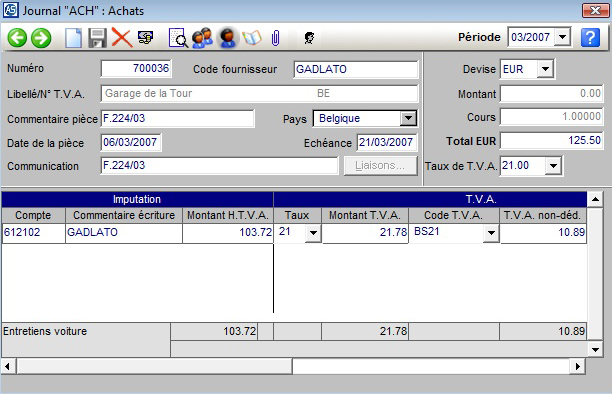Delete the entry with the red X icon
612x394 pixels.
(x=122, y=37)
